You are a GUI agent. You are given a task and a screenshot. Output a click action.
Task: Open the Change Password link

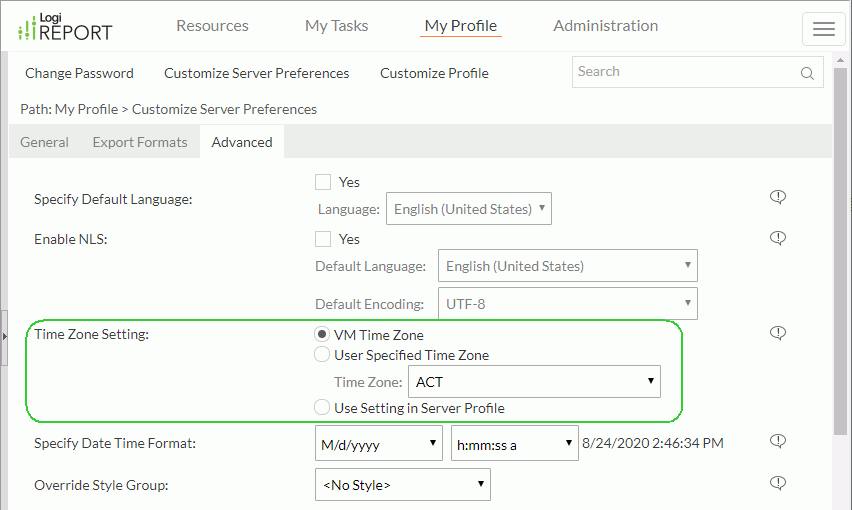(x=79, y=73)
